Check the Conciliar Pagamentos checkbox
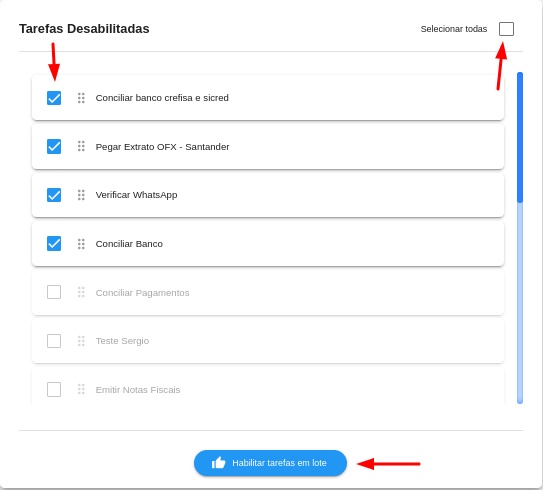The image size is (543, 490). [54, 292]
